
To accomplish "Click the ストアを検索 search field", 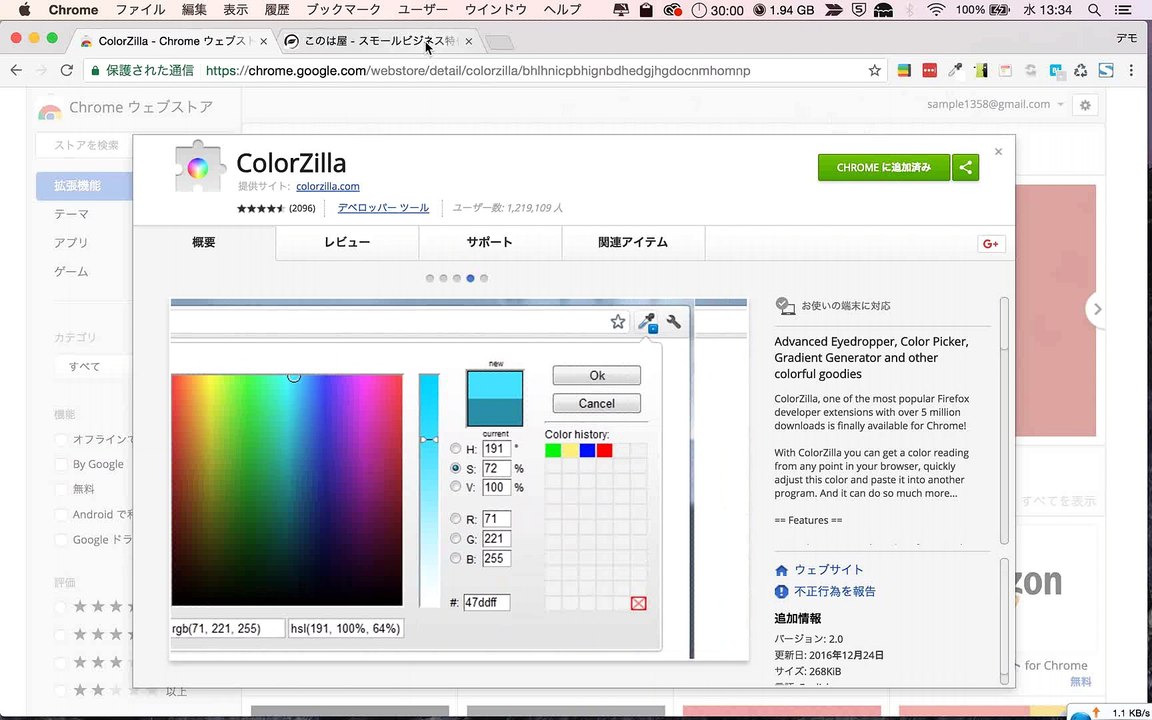I will (84, 145).
